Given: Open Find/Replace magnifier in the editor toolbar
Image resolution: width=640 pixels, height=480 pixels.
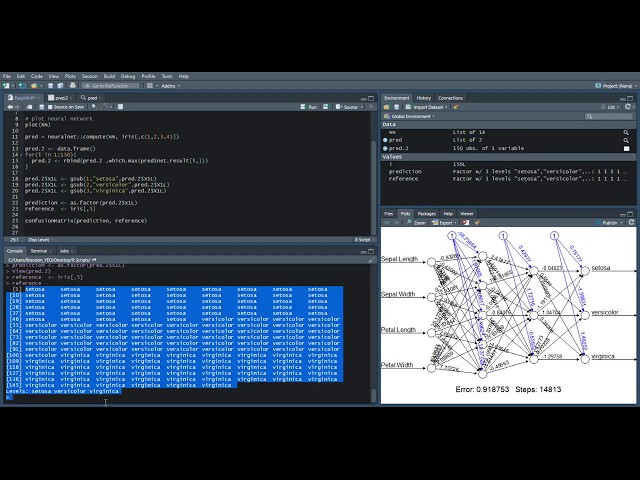Looking at the screenshot, I should tap(94, 107).
